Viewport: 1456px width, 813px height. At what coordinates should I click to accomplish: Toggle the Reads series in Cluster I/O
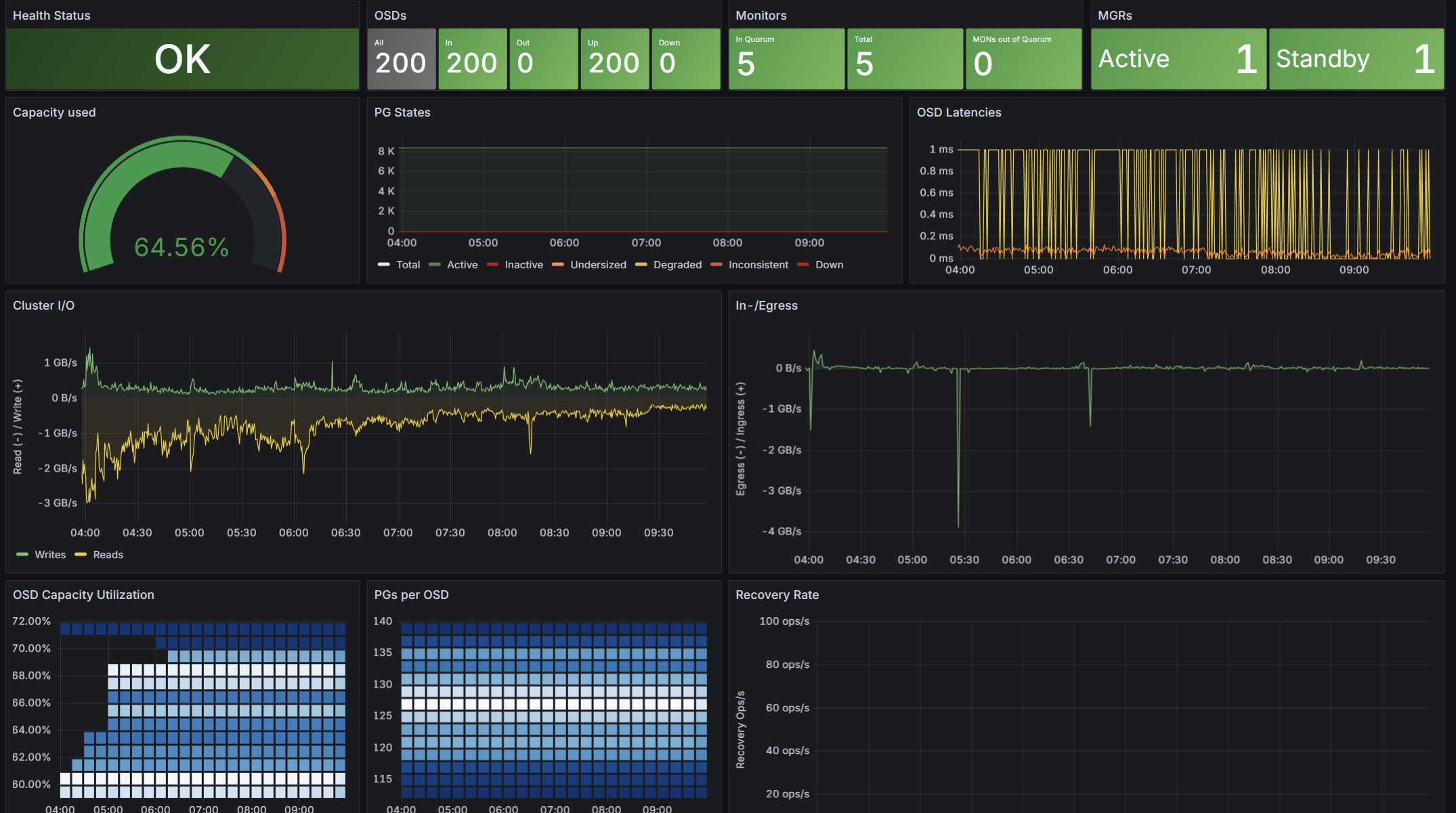pyautogui.click(x=108, y=555)
